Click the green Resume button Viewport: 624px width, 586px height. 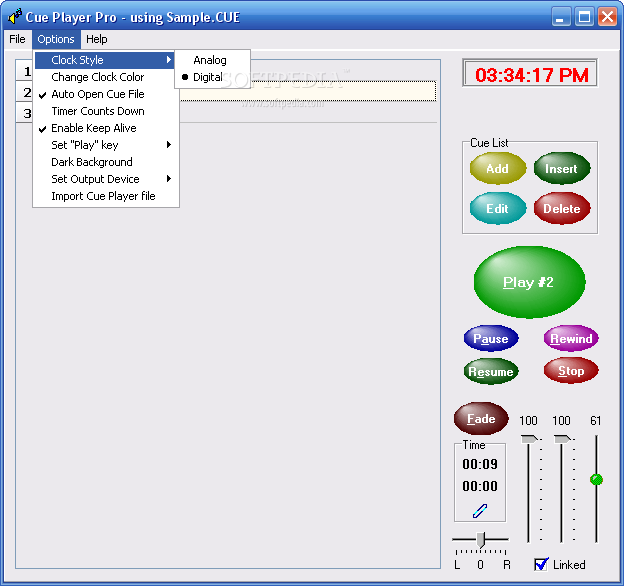click(x=491, y=372)
